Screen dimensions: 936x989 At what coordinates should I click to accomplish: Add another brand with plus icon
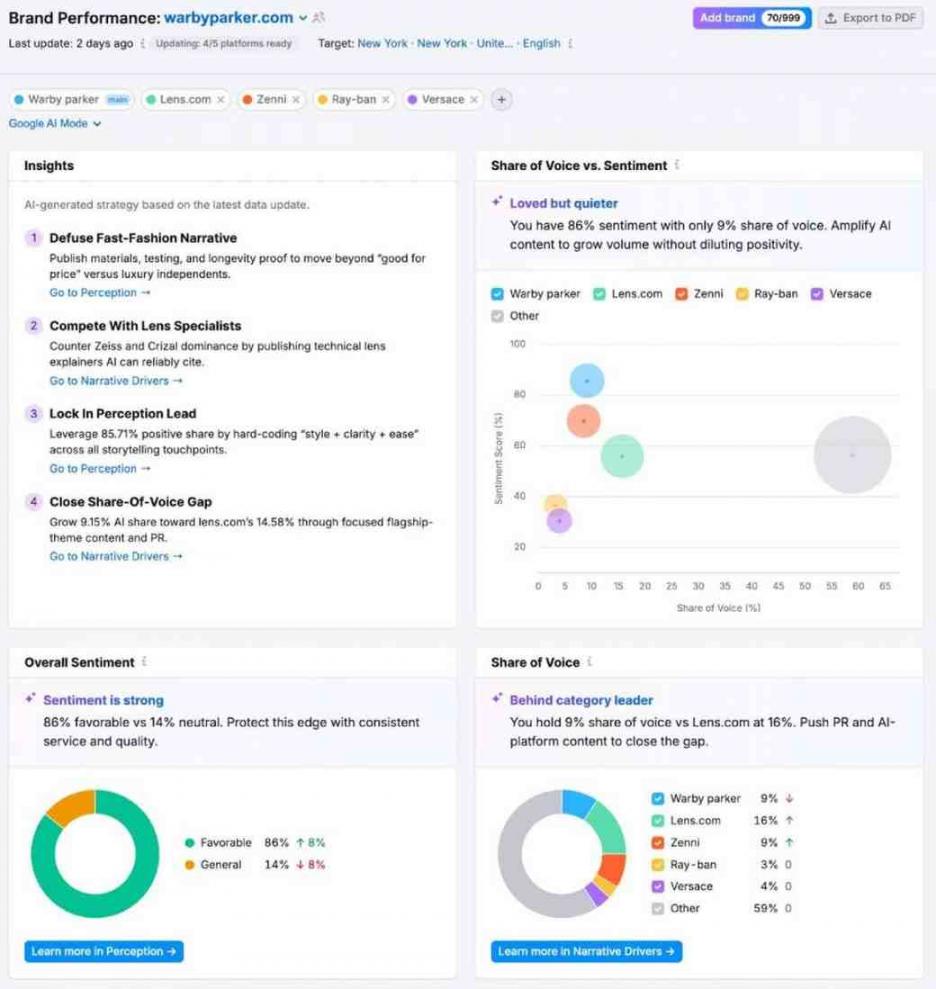(x=501, y=100)
